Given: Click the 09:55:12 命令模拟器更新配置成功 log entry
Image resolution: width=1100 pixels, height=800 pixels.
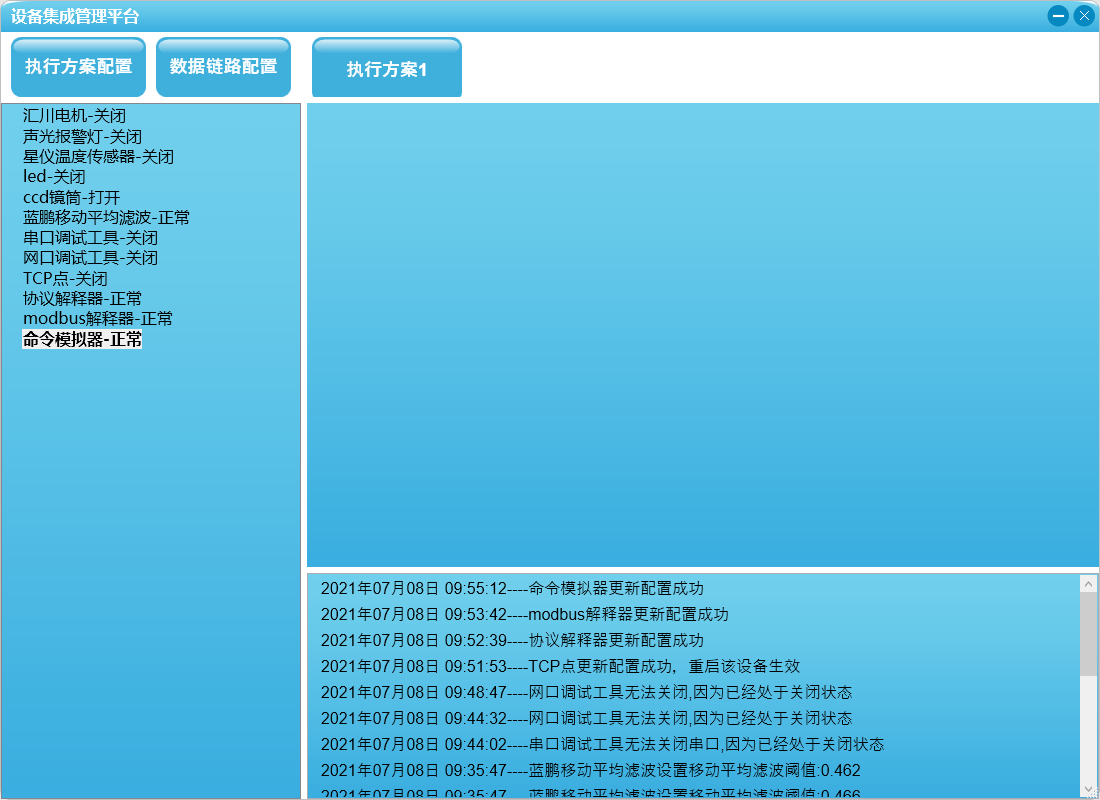Looking at the screenshot, I should (512, 588).
